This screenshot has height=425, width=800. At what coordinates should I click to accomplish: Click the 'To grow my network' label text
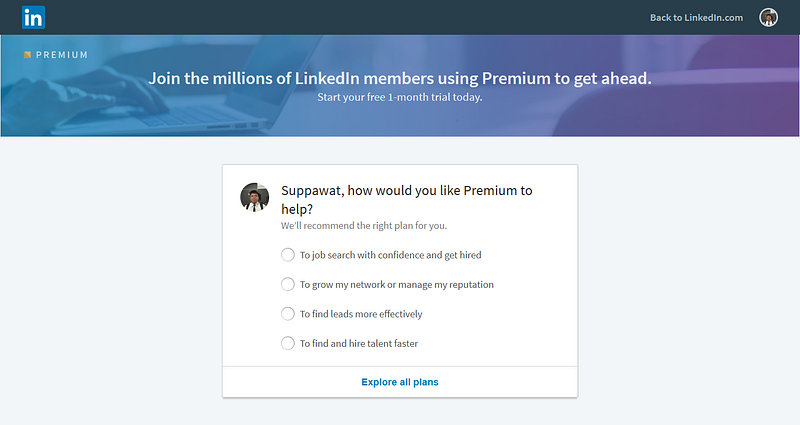[x=397, y=285]
